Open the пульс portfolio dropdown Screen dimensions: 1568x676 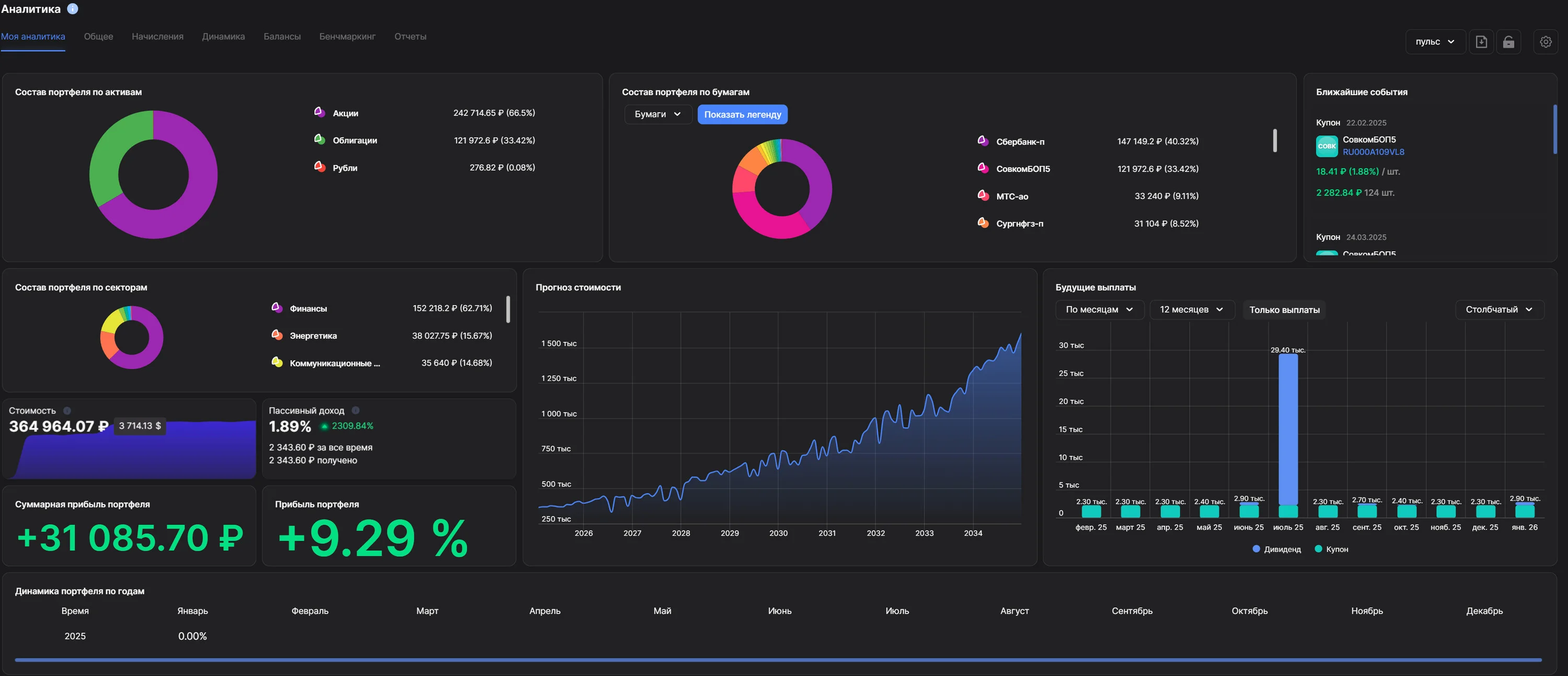(x=1435, y=42)
